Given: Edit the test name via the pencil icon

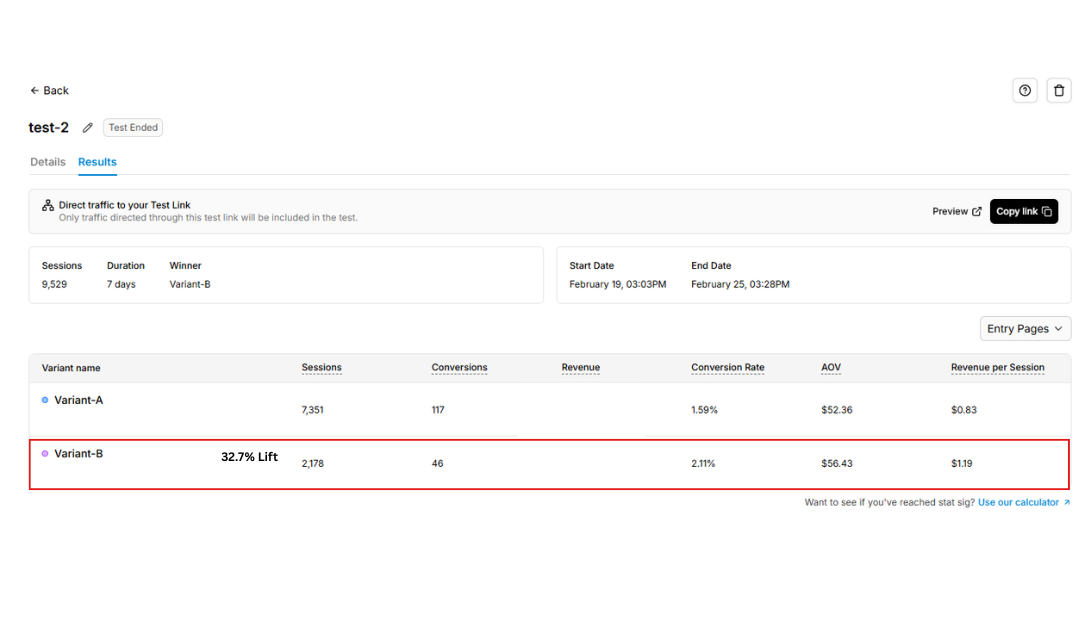Looking at the screenshot, I should pos(86,127).
